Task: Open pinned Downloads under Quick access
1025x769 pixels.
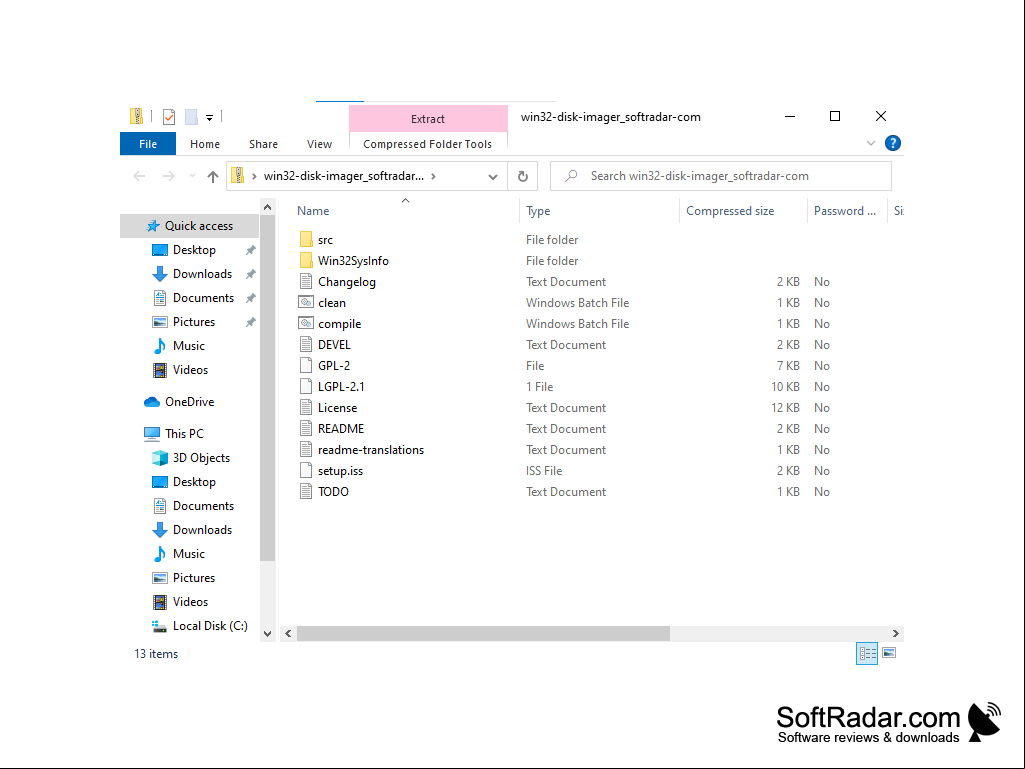Action: (x=202, y=274)
